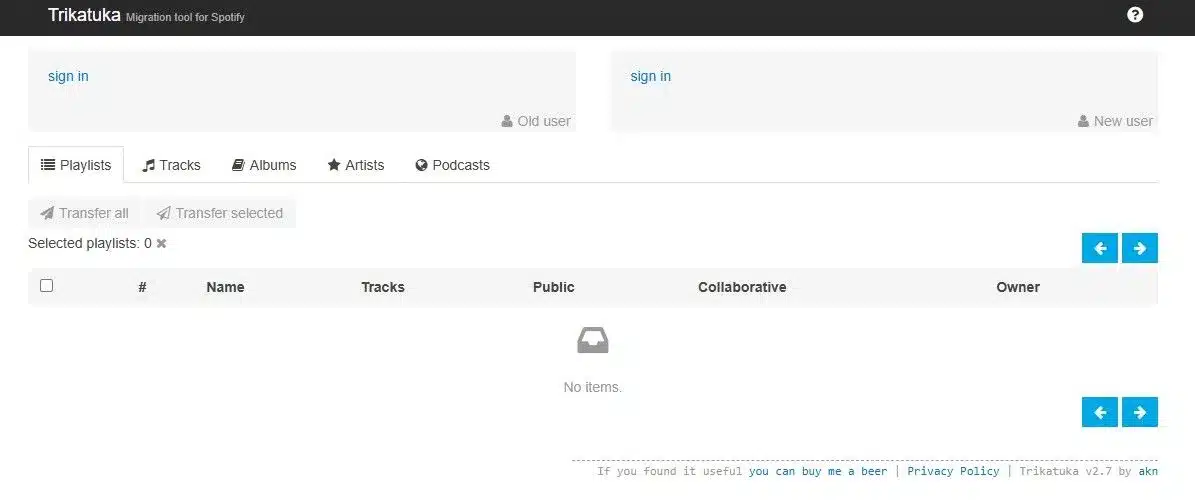Click the bottom previous page arrow button
Viewport: 1195px width, 500px height.
pos(1100,412)
